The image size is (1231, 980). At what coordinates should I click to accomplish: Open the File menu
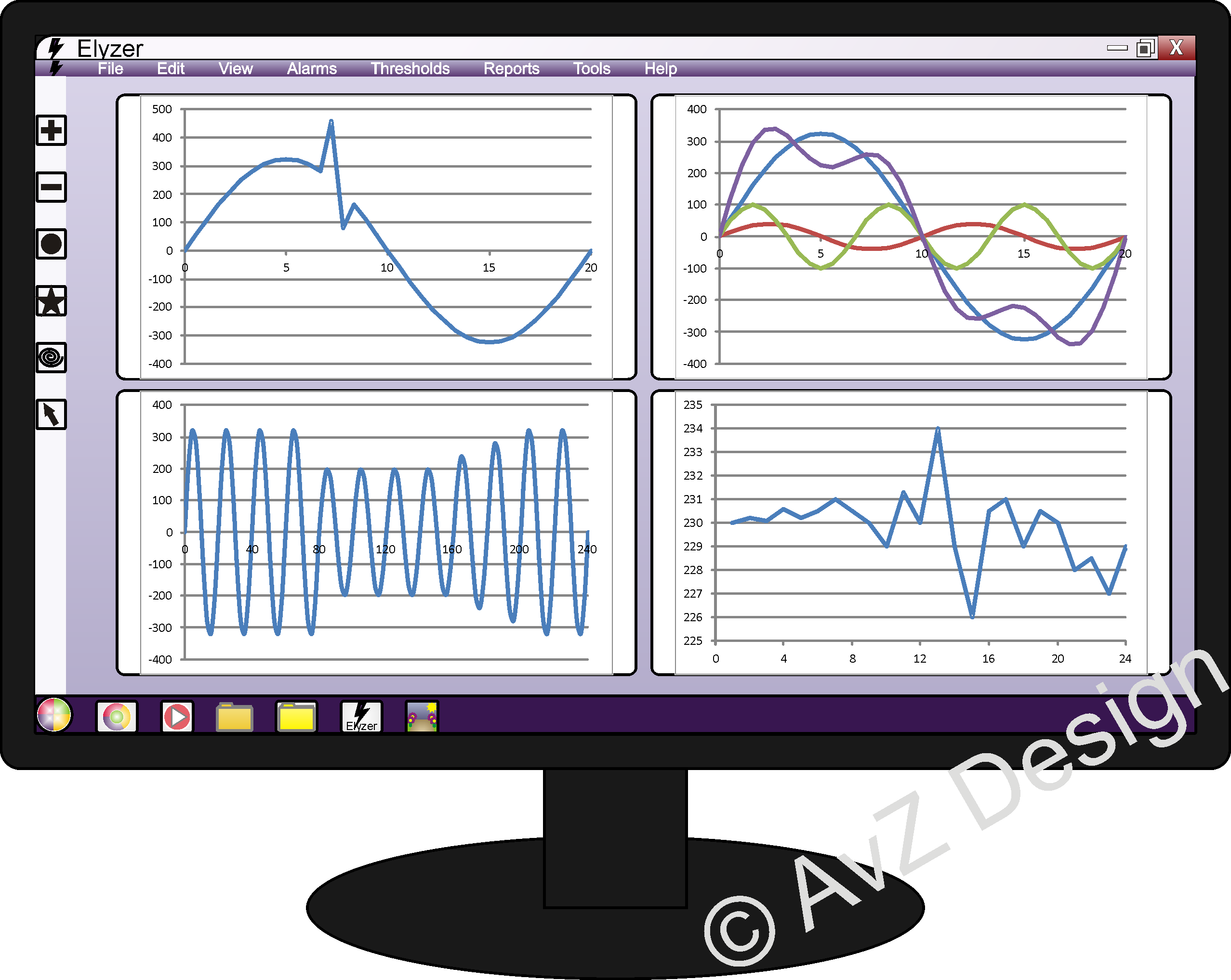coord(110,68)
